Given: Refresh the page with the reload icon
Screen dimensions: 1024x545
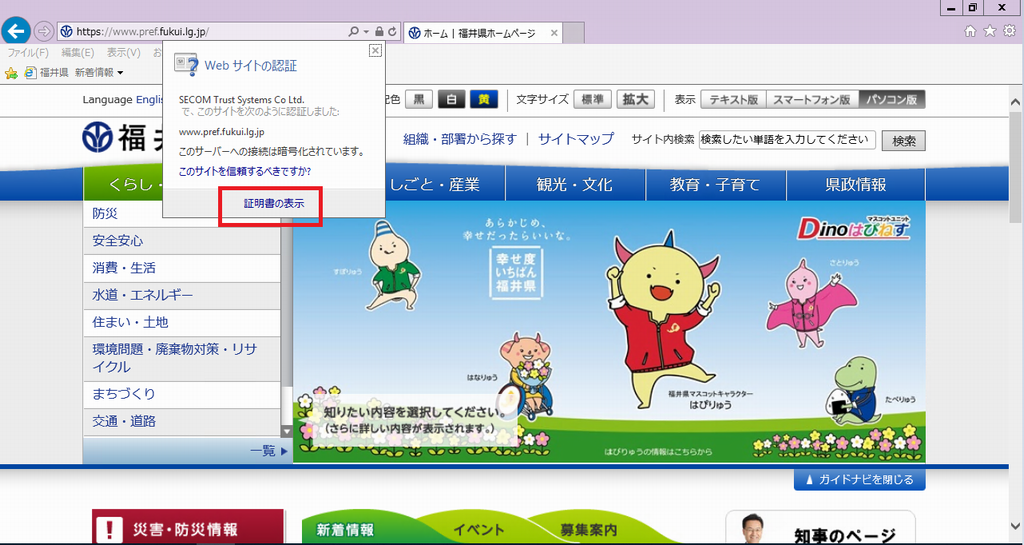Looking at the screenshot, I should point(392,31).
